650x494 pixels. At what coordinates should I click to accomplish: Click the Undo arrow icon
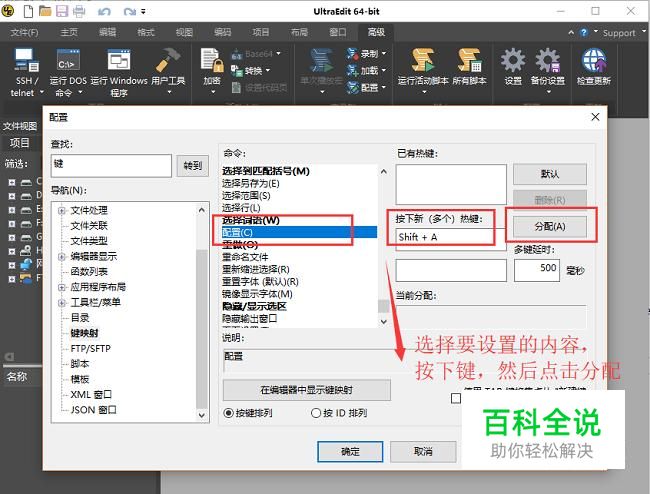pos(104,12)
